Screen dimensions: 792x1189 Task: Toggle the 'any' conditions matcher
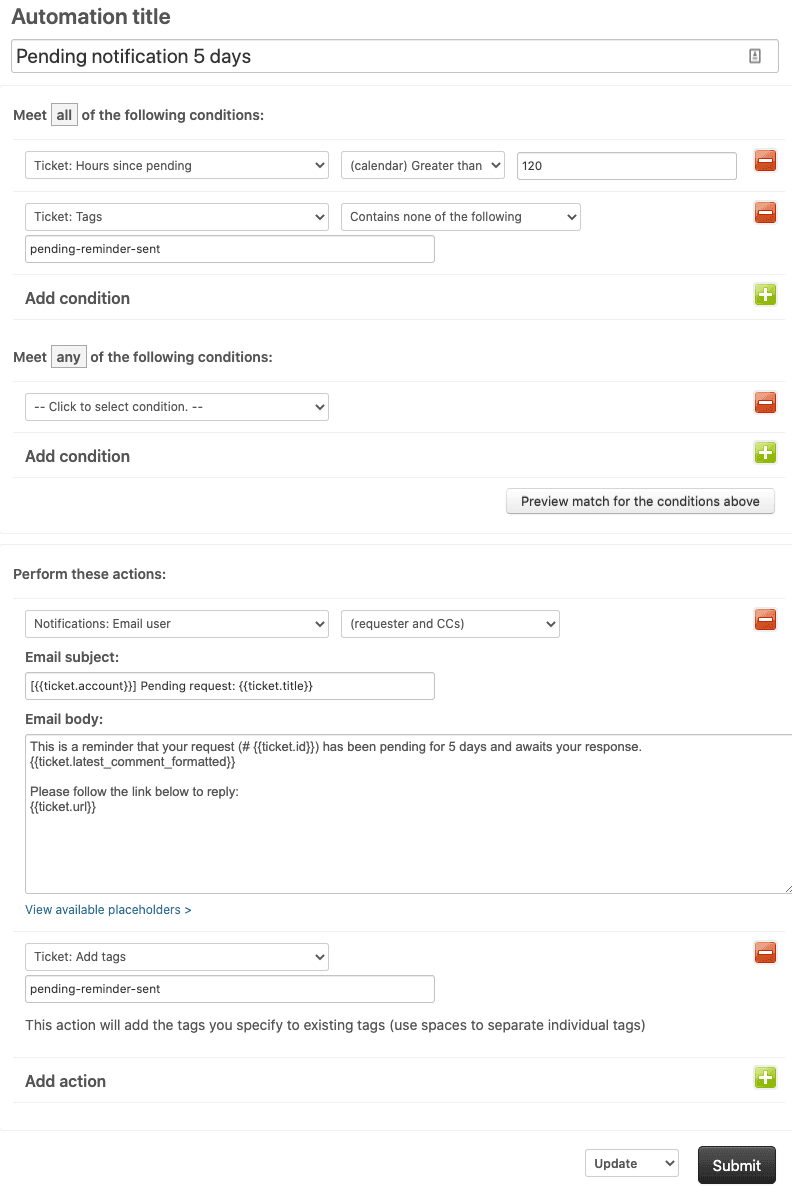[x=68, y=356]
